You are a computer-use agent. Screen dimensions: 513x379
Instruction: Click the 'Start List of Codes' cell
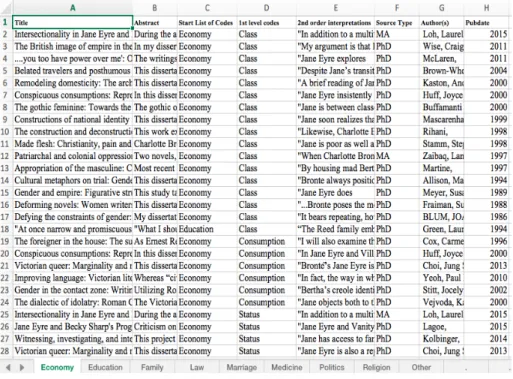[x=207, y=22]
